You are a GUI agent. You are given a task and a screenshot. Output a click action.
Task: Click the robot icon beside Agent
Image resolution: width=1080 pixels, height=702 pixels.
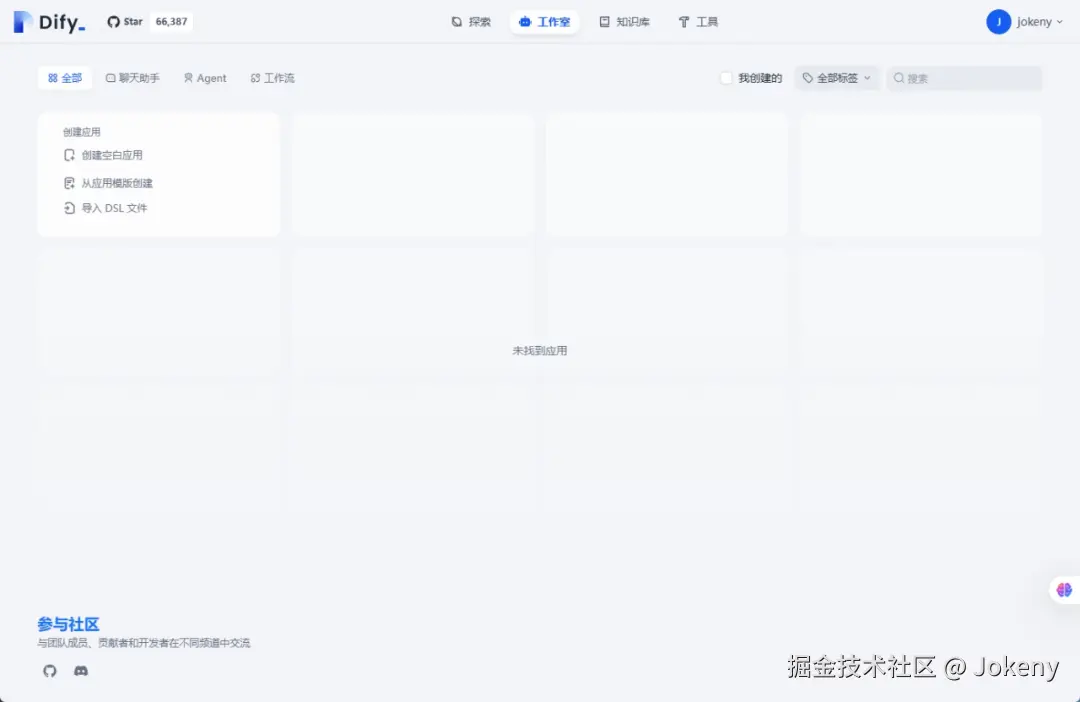(x=188, y=78)
